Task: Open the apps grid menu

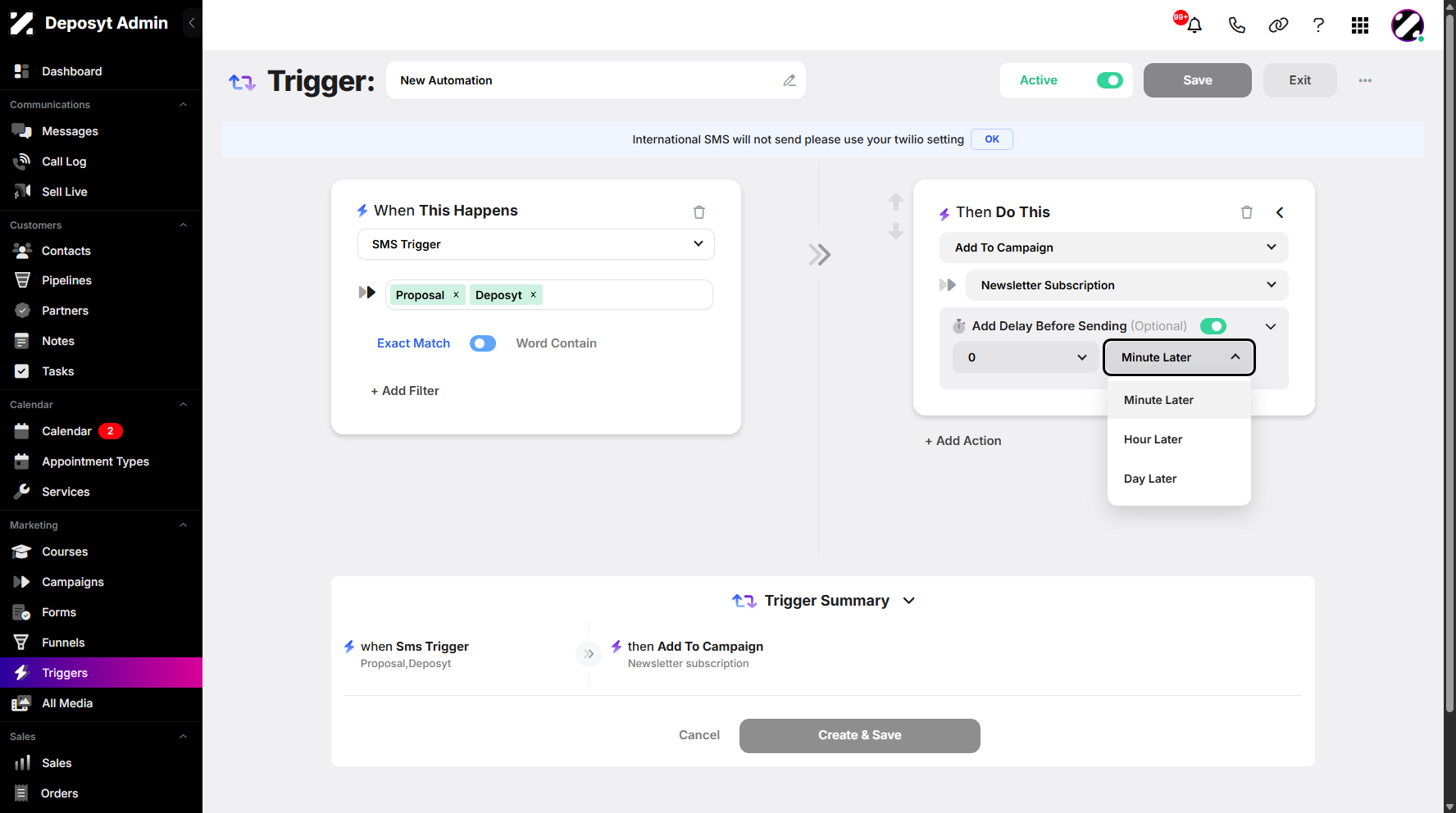Action: [1360, 25]
